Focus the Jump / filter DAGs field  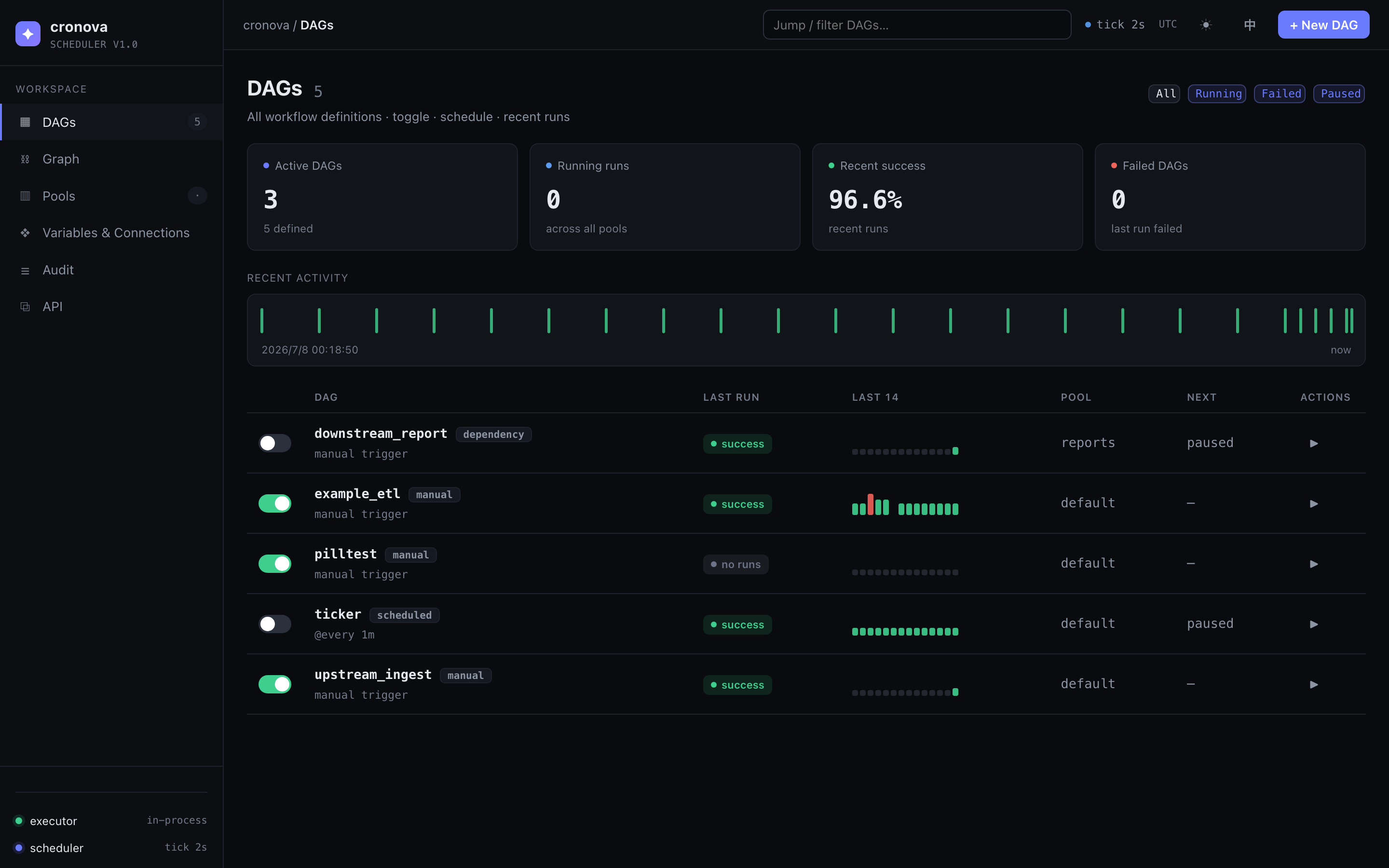(917, 25)
